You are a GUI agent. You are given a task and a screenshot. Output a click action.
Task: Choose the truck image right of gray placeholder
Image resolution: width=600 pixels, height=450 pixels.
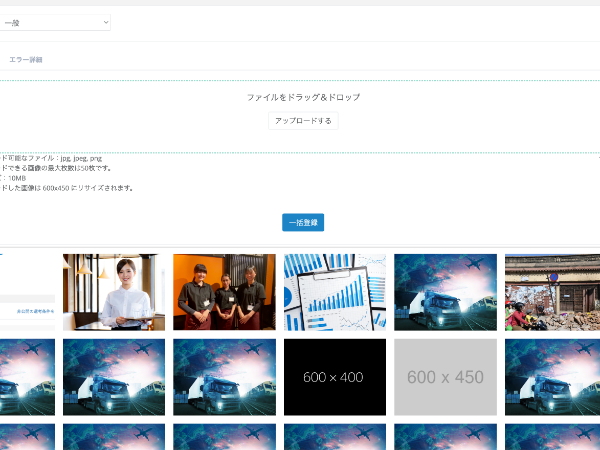pyautogui.click(x=552, y=376)
